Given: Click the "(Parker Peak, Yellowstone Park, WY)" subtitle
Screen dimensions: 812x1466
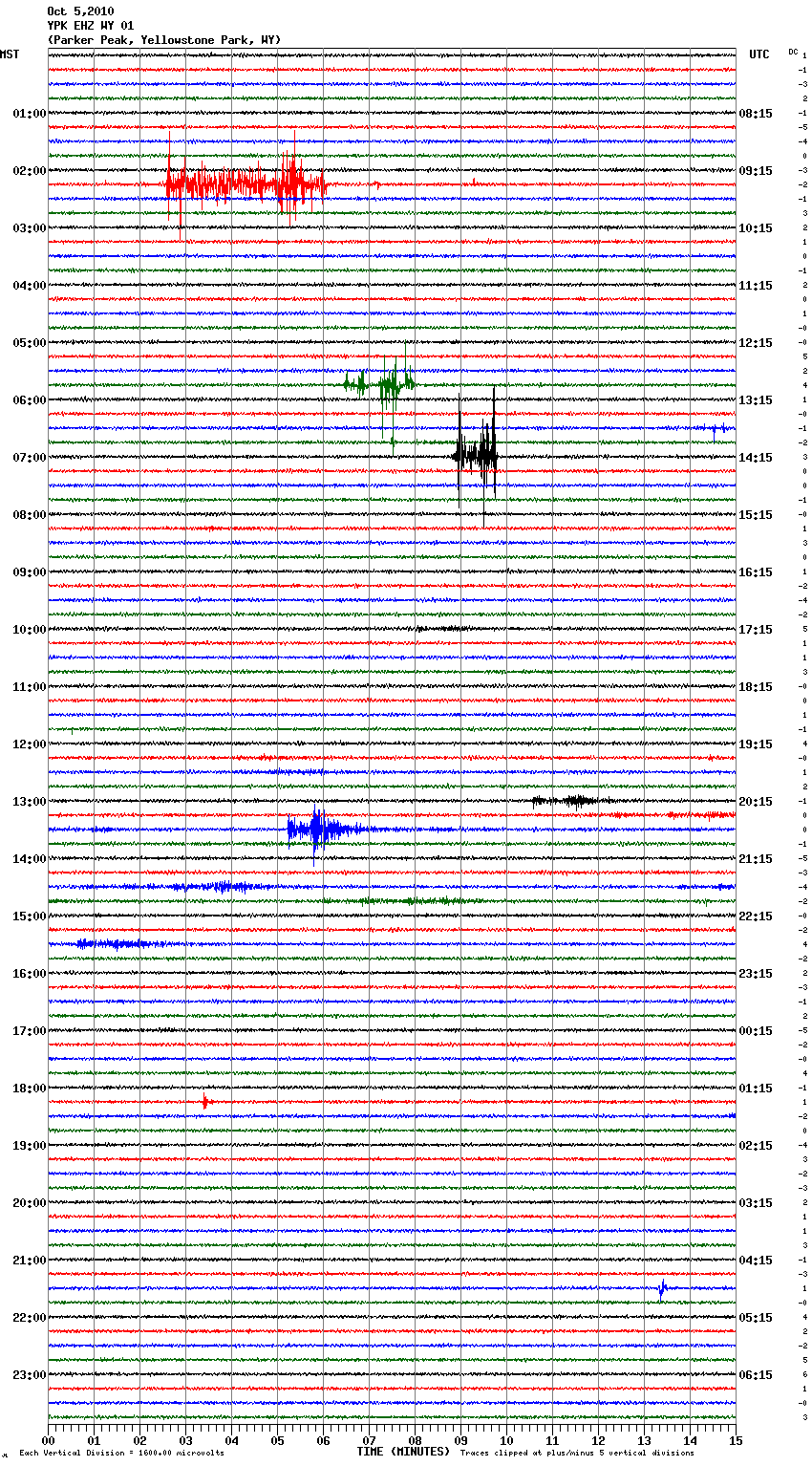Looking at the screenshot, I should pyautogui.click(x=164, y=40).
